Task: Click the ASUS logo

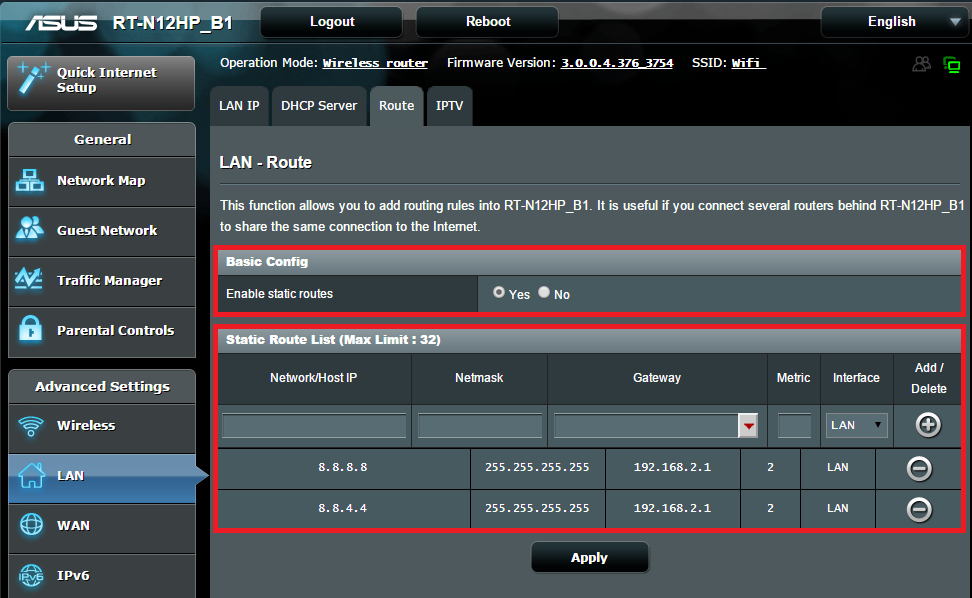Action: coord(61,23)
